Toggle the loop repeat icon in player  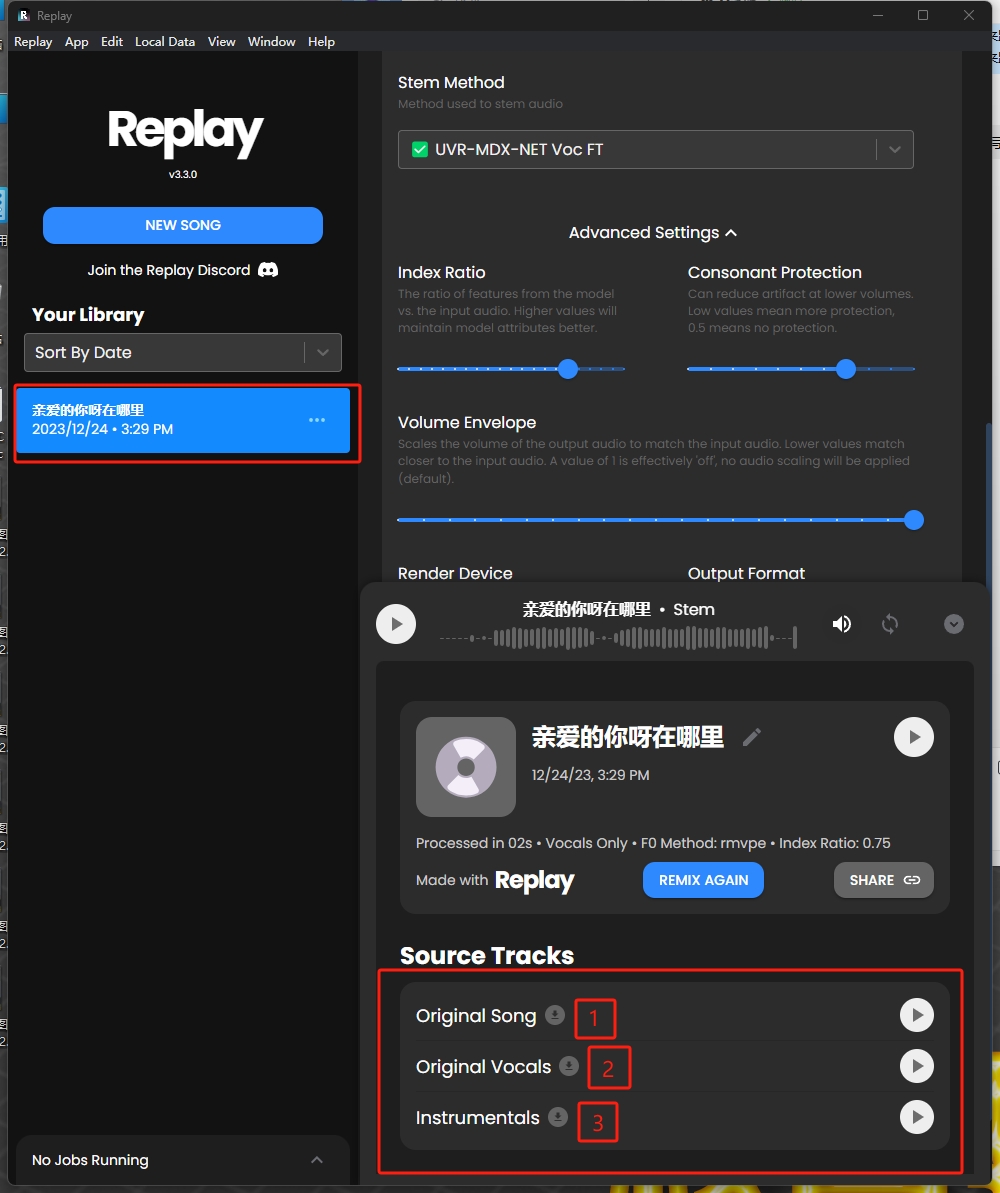[x=890, y=624]
